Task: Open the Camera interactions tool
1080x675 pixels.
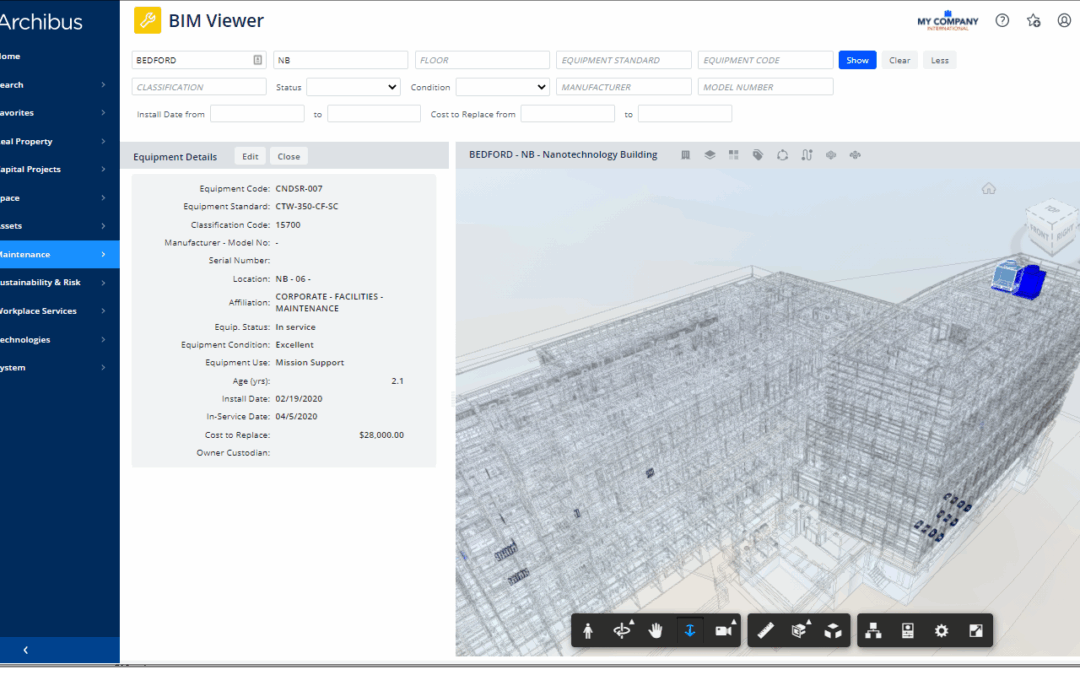Action: click(x=725, y=630)
